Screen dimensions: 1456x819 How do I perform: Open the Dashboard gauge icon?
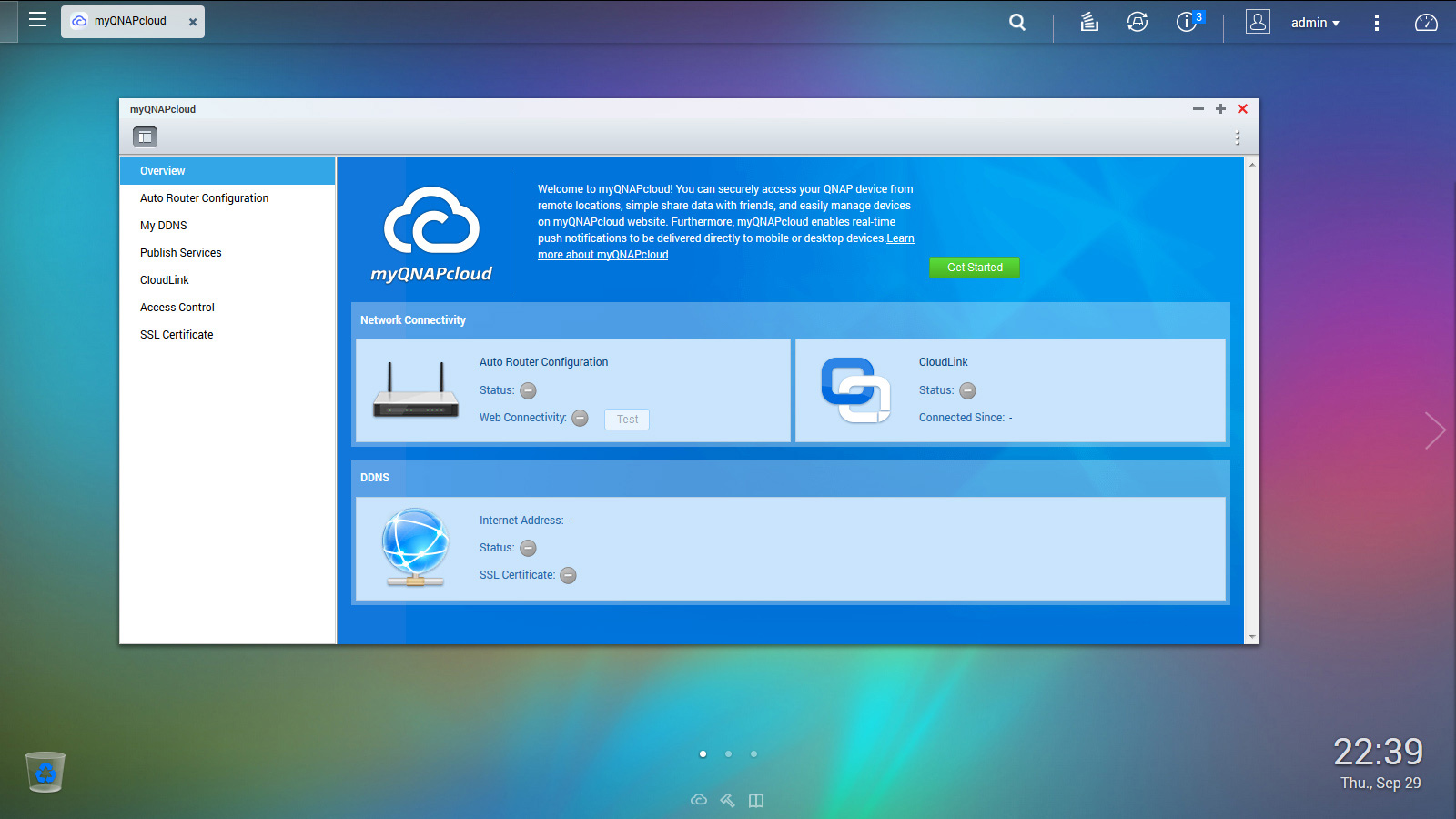[1426, 23]
